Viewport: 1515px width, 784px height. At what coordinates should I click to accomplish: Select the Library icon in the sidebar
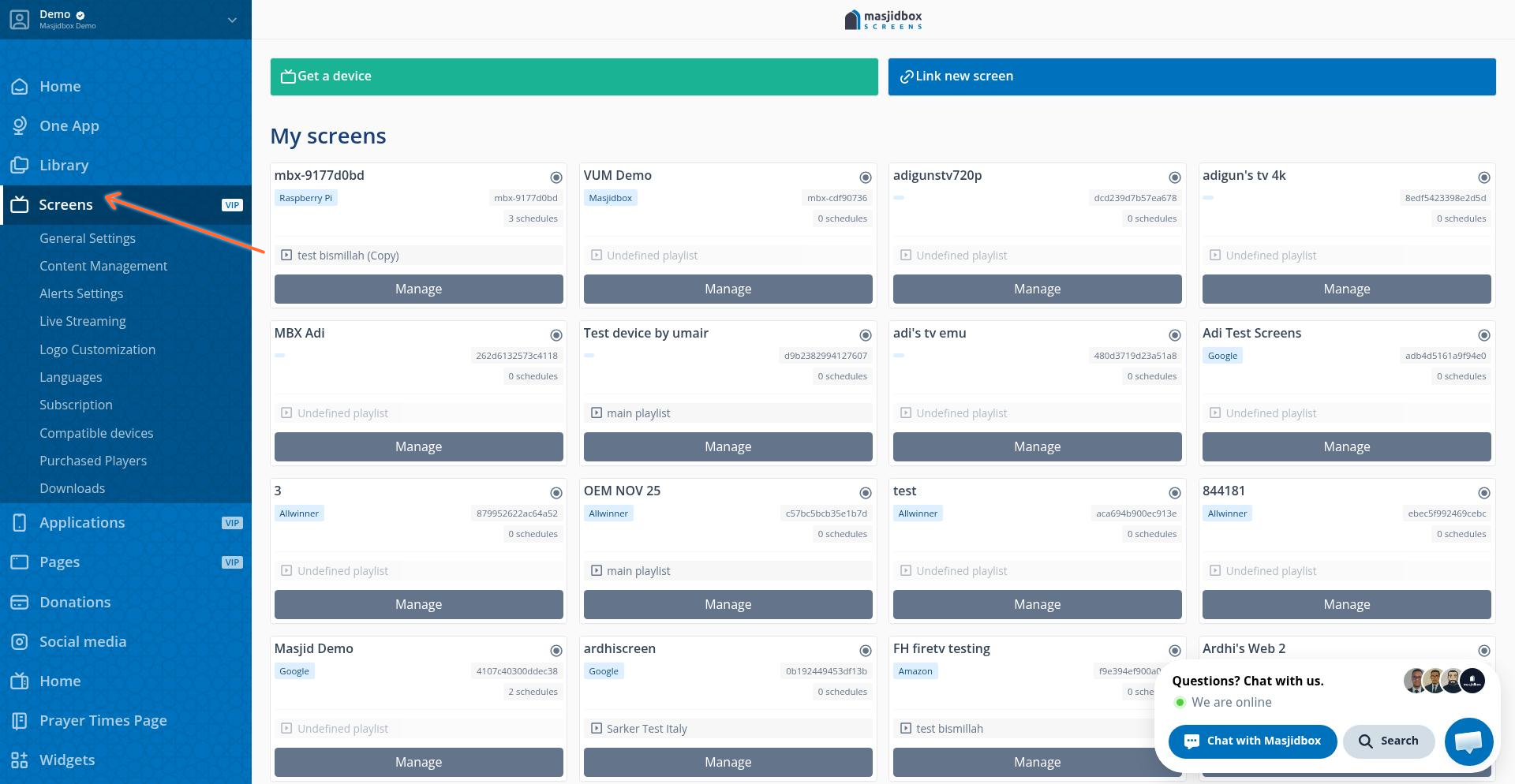(21, 165)
